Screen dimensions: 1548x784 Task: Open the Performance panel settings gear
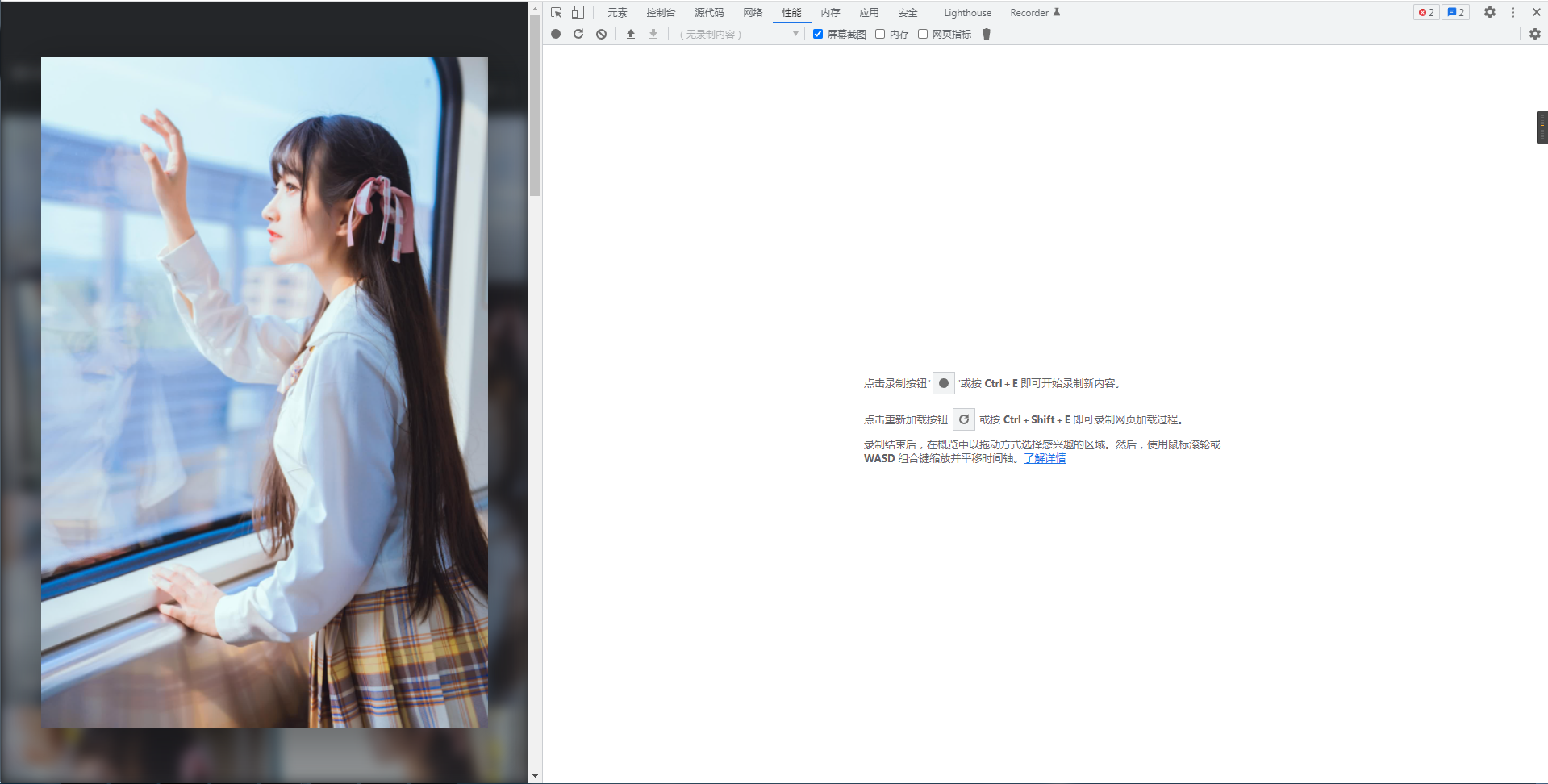(x=1535, y=34)
